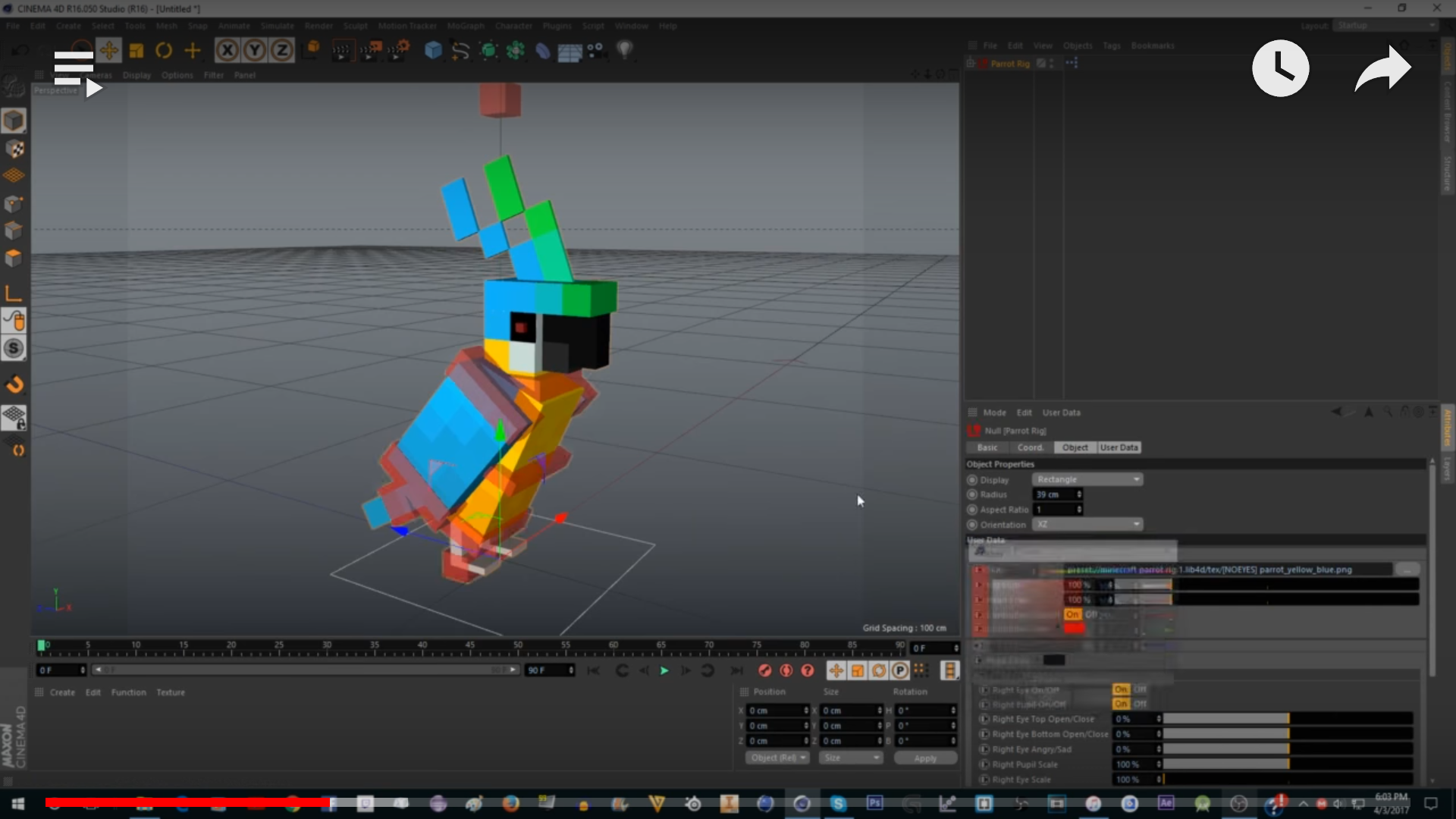Open the video playlist icon
Screen dimensions: 1456x819
77,73
